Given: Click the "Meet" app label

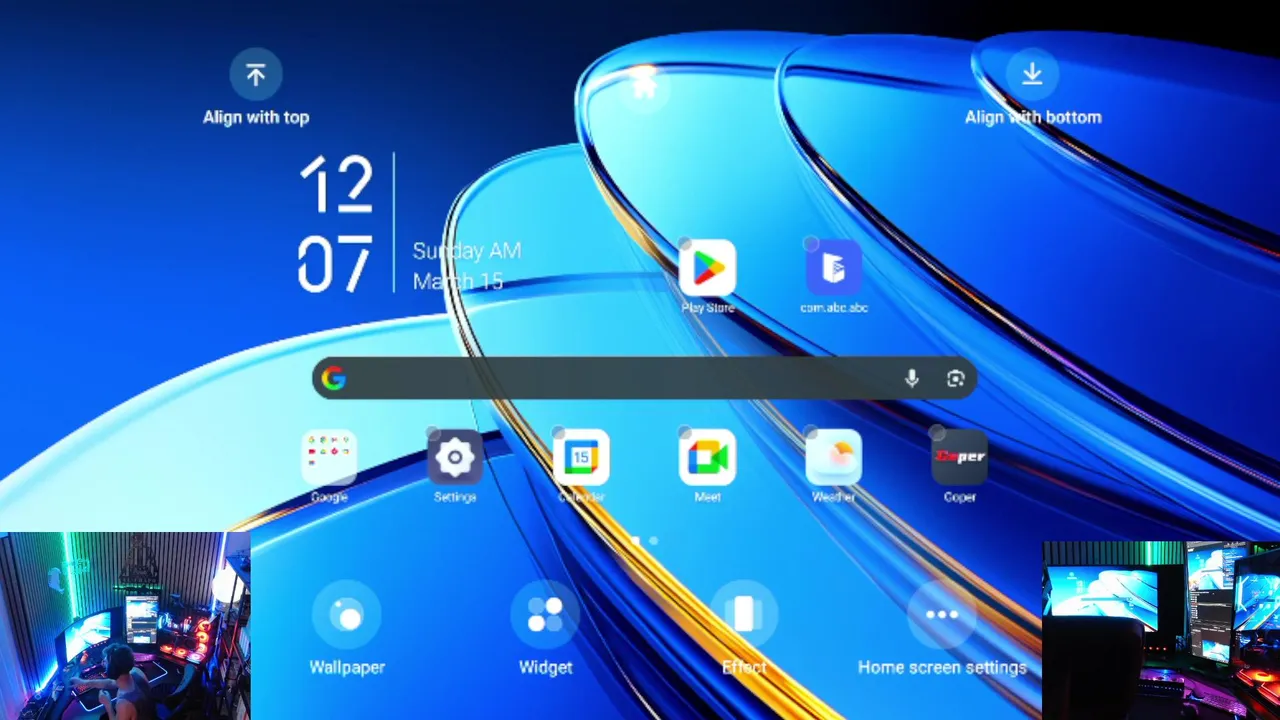Looking at the screenshot, I should click(707, 497).
